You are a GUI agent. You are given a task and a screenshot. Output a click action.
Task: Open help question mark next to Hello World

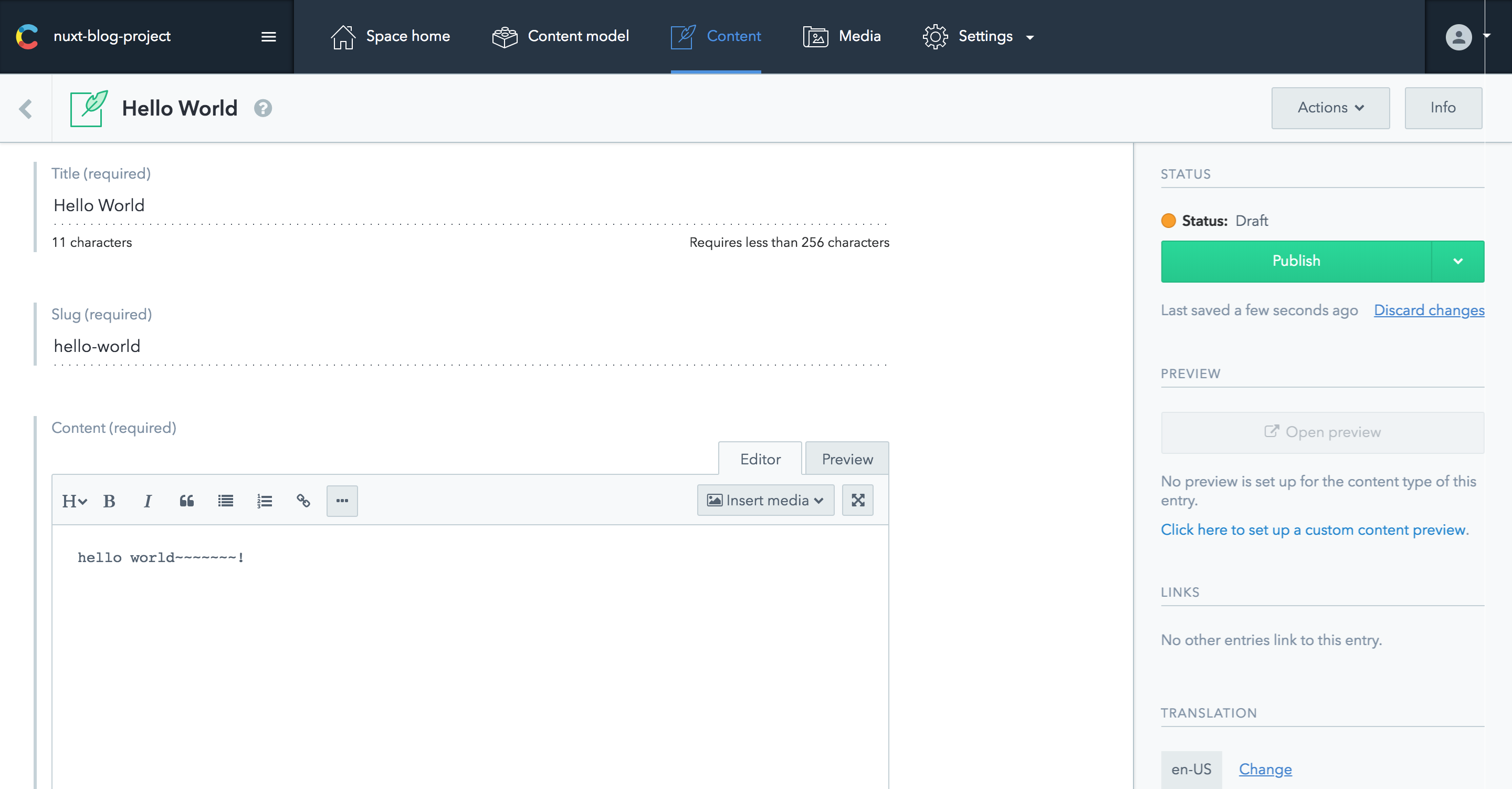click(x=262, y=108)
